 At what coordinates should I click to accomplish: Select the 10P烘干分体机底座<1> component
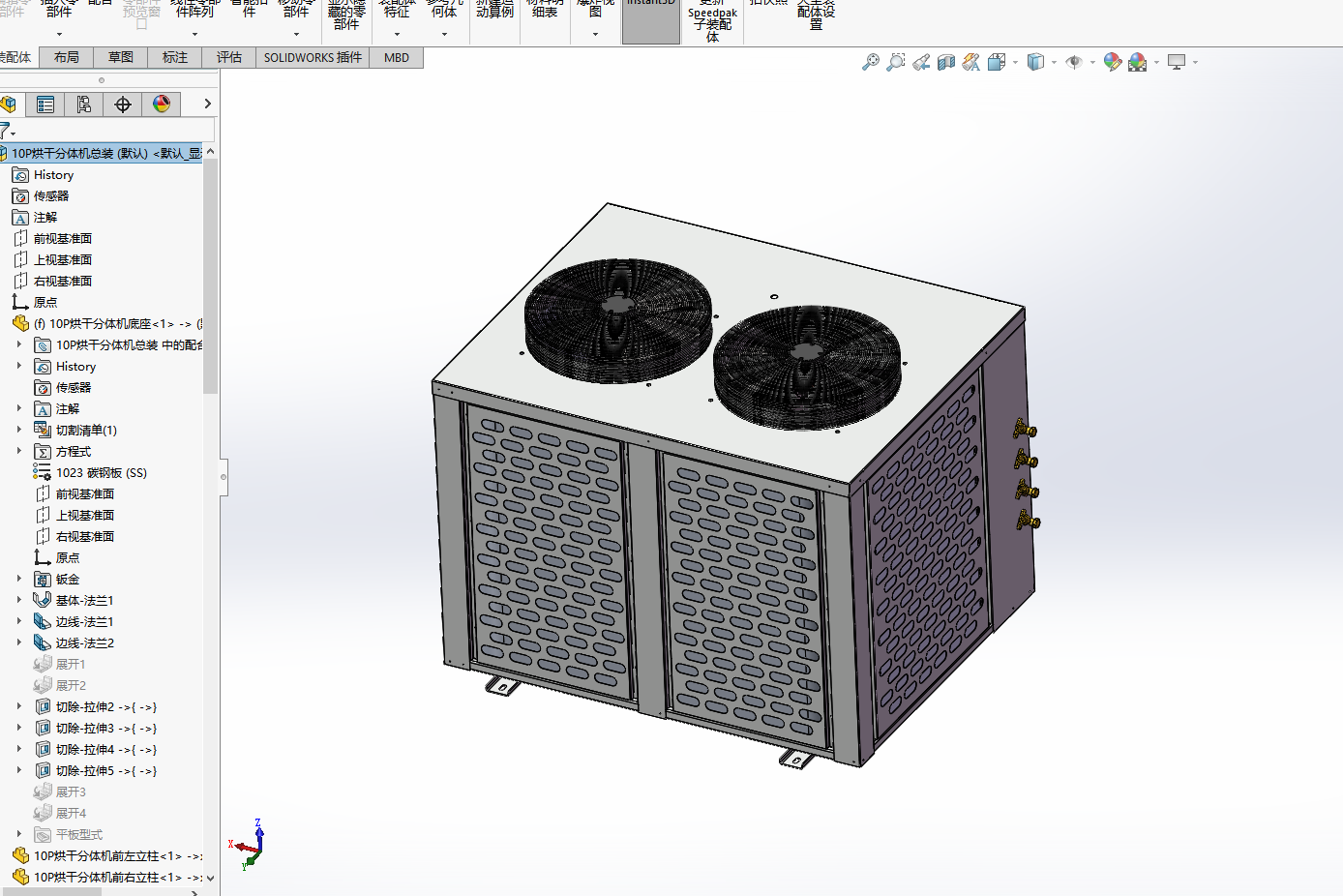point(107,324)
